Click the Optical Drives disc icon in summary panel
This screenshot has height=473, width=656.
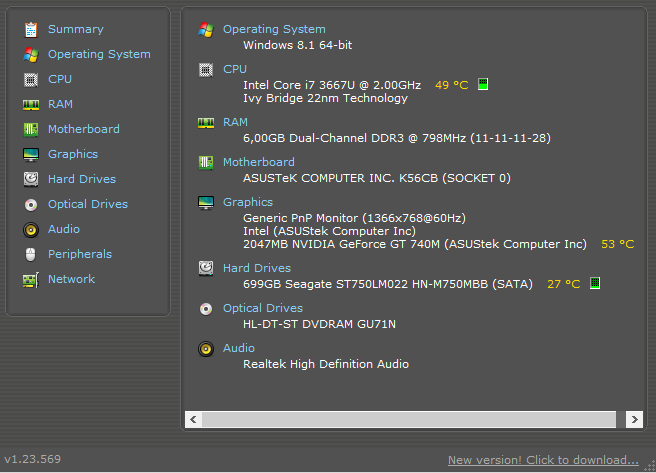click(206, 309)
